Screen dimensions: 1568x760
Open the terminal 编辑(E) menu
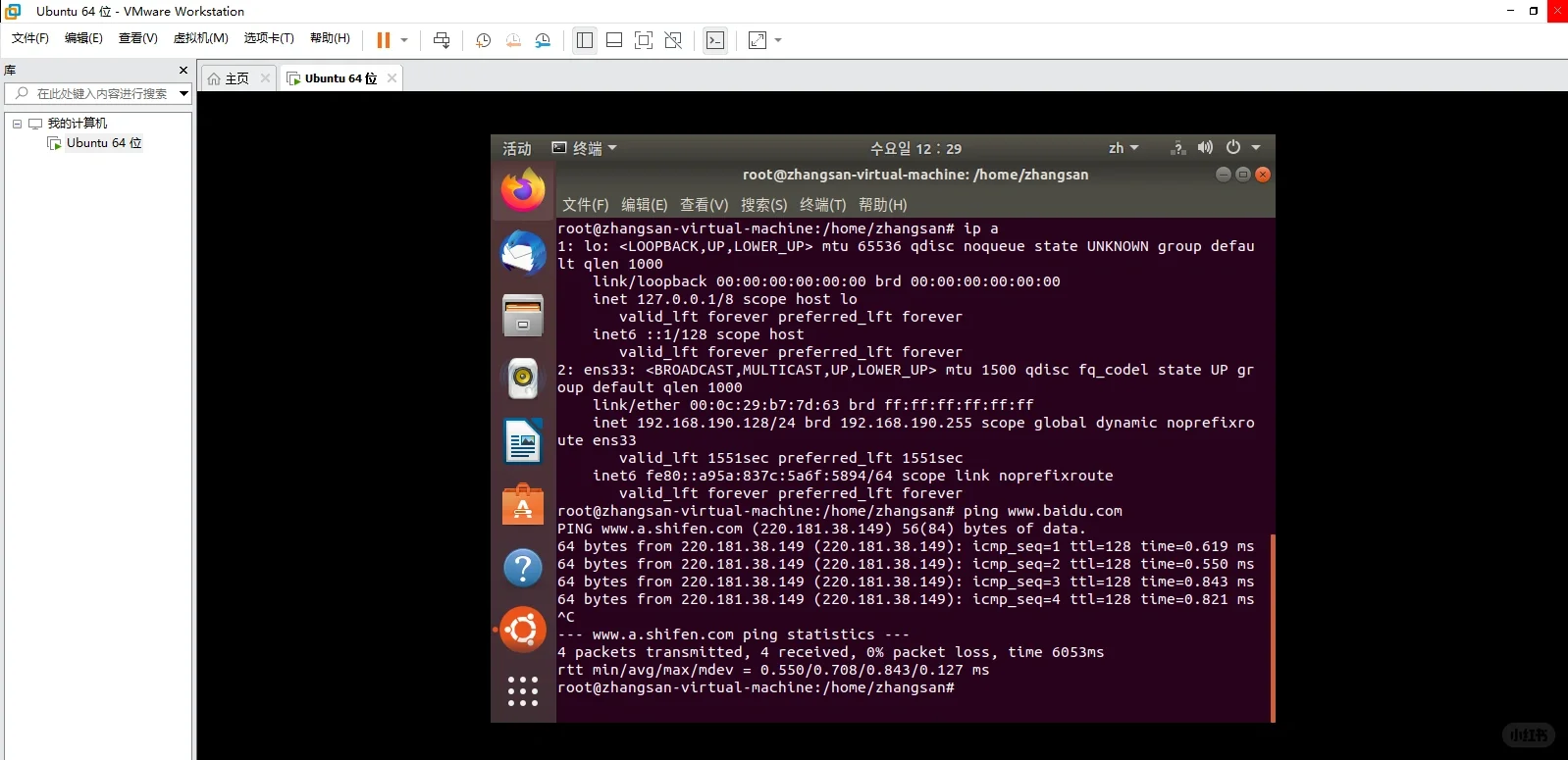click(645, 205)
